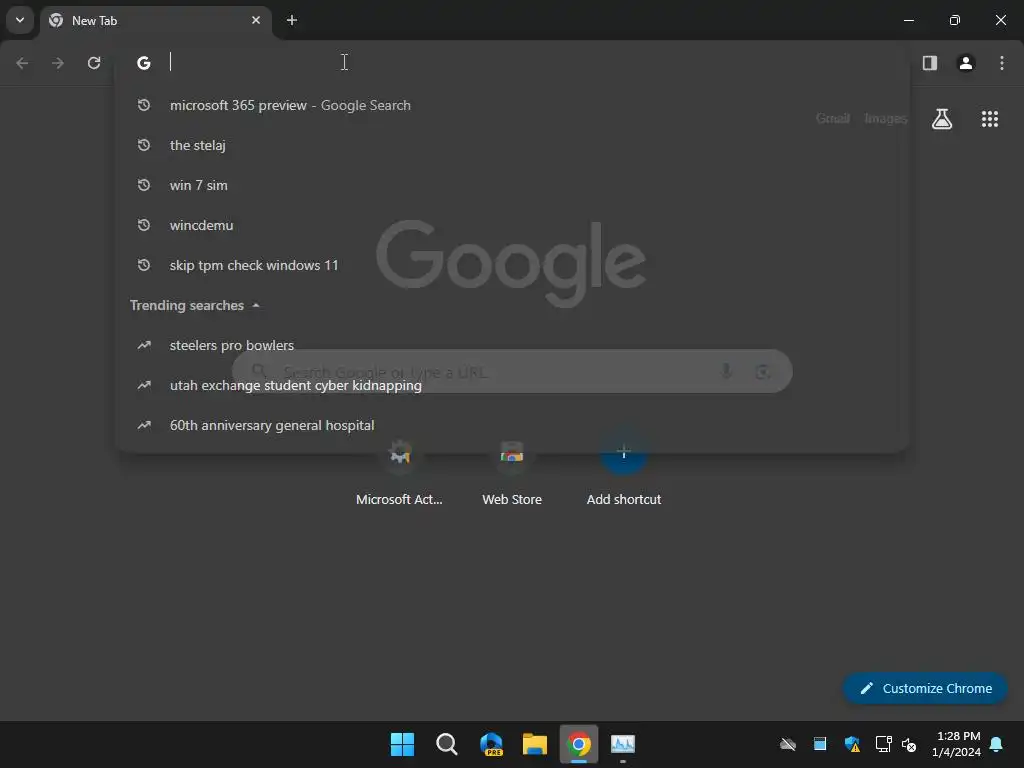Open the clock showing 1:28 PM
Viewport: 1024px width, 768px height.
[957, 744]
